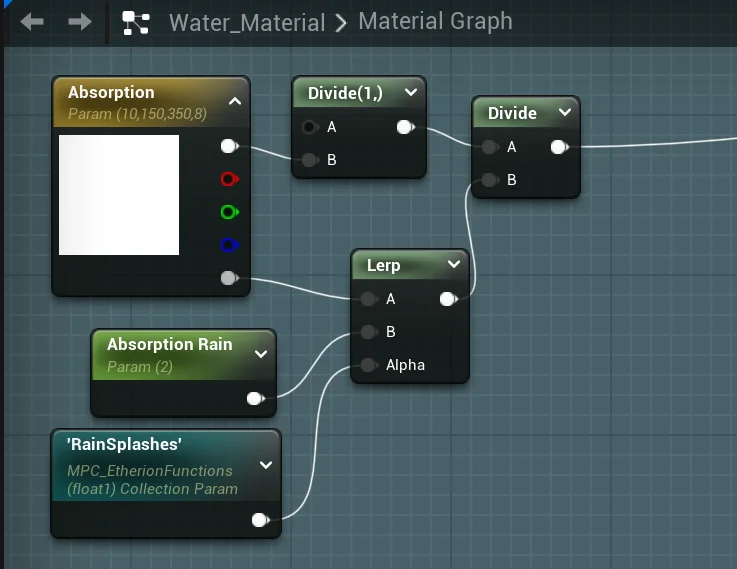This screenshot has width=737, height=569.
Task: Expand the 'RainSplashes' node chevron
Action: (266, 465)
